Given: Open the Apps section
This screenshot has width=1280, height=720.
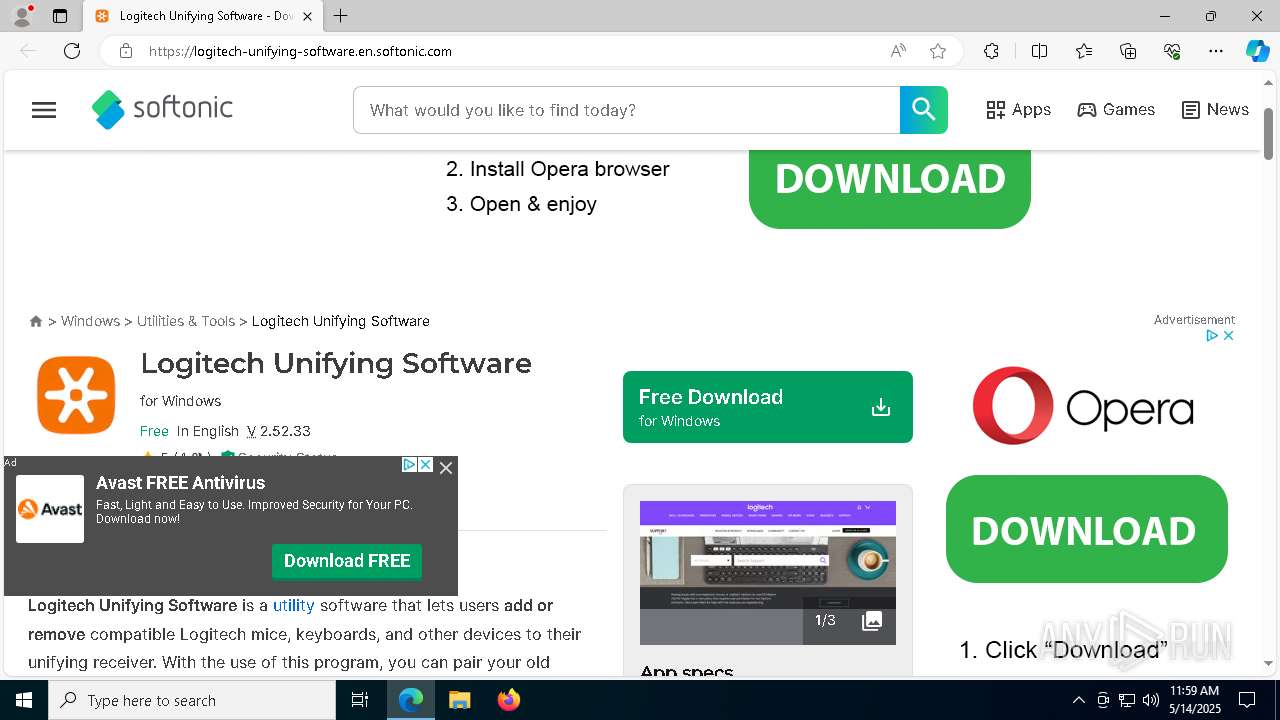Looking at the screenshot, I should point(1018,110).
